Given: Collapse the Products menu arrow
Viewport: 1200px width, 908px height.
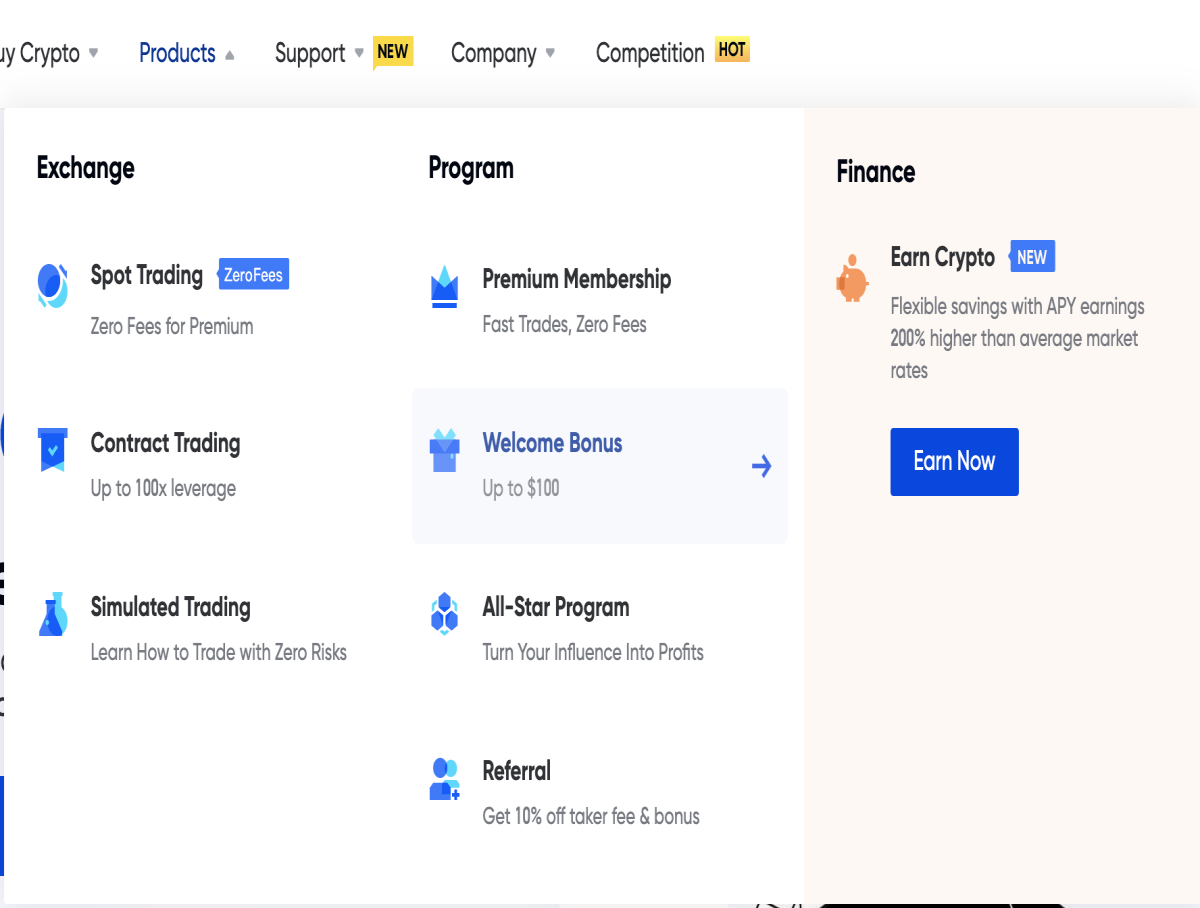Looking at the screenshot, I should click(x=230, y=55).
